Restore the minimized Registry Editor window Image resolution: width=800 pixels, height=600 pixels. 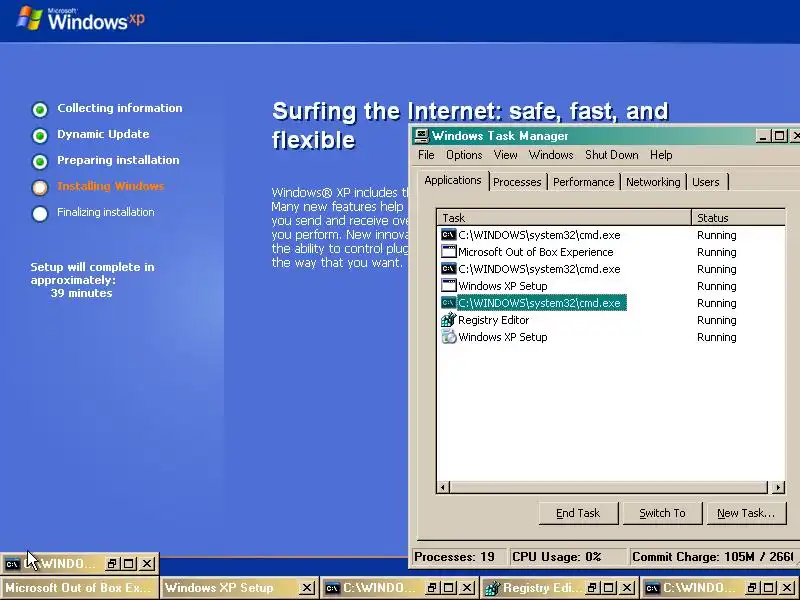tap(591, 588)
